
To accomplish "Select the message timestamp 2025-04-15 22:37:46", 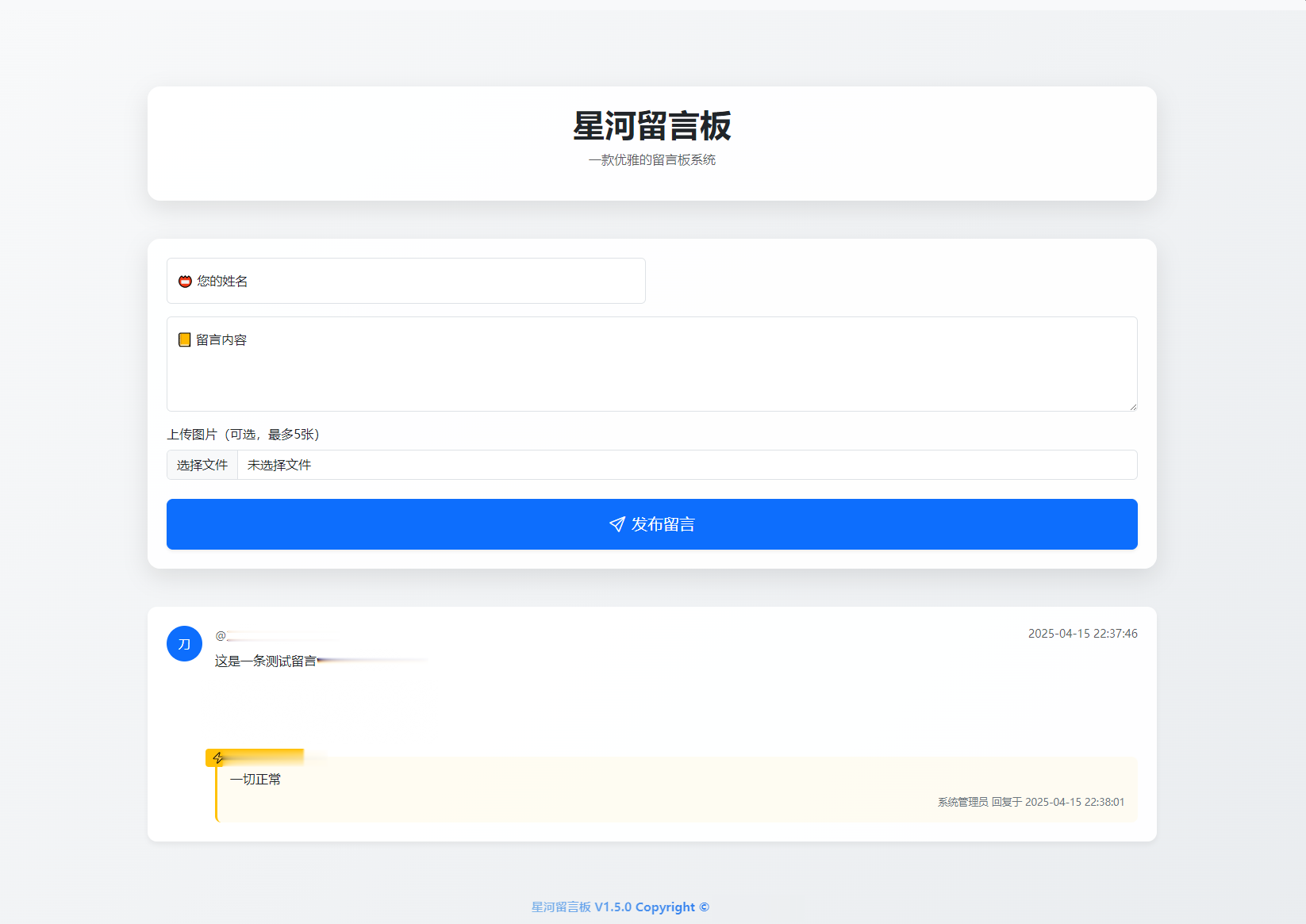I will pos(1081,633).
